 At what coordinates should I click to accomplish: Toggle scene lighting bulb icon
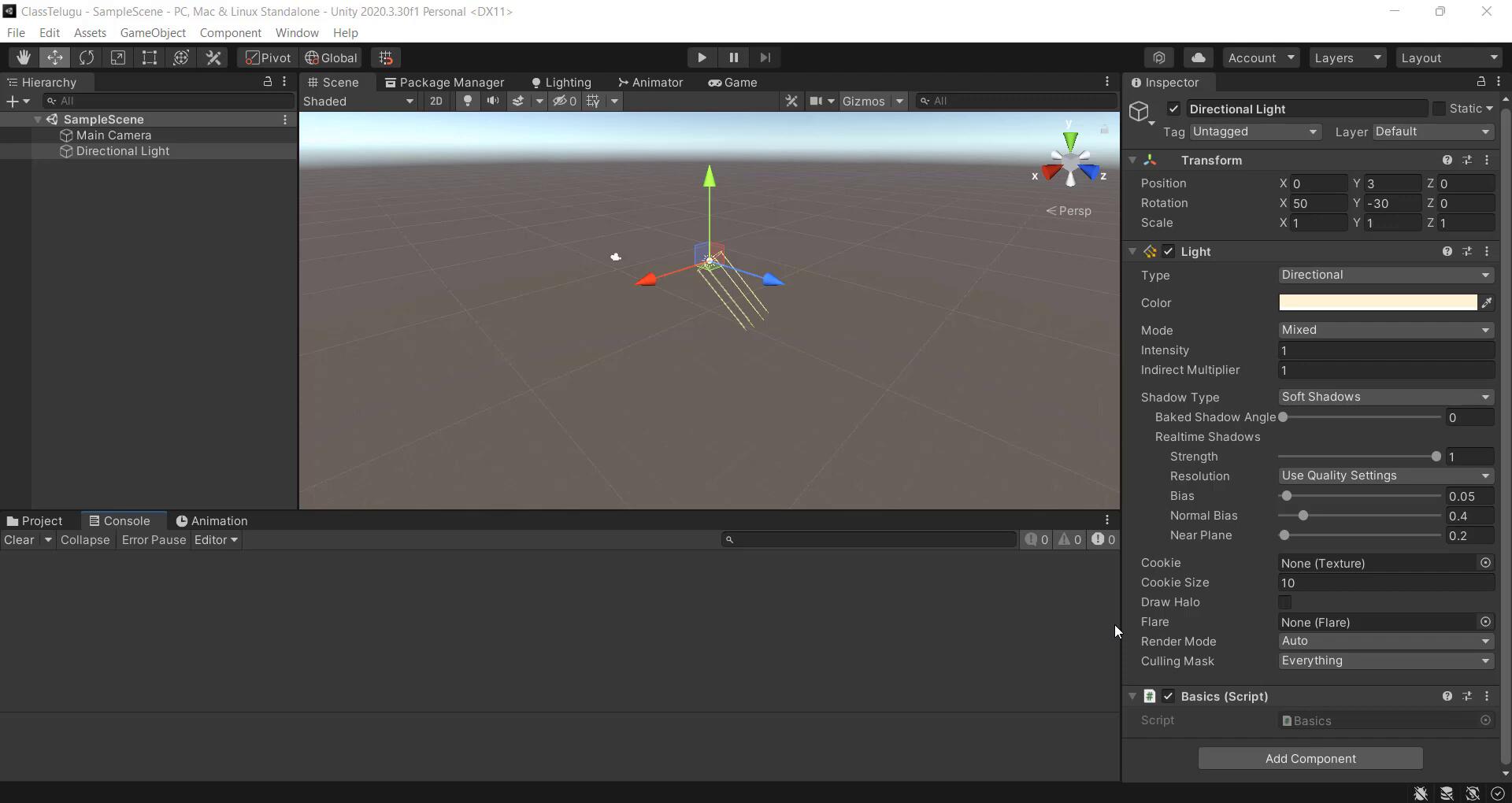tap(467, 101)
